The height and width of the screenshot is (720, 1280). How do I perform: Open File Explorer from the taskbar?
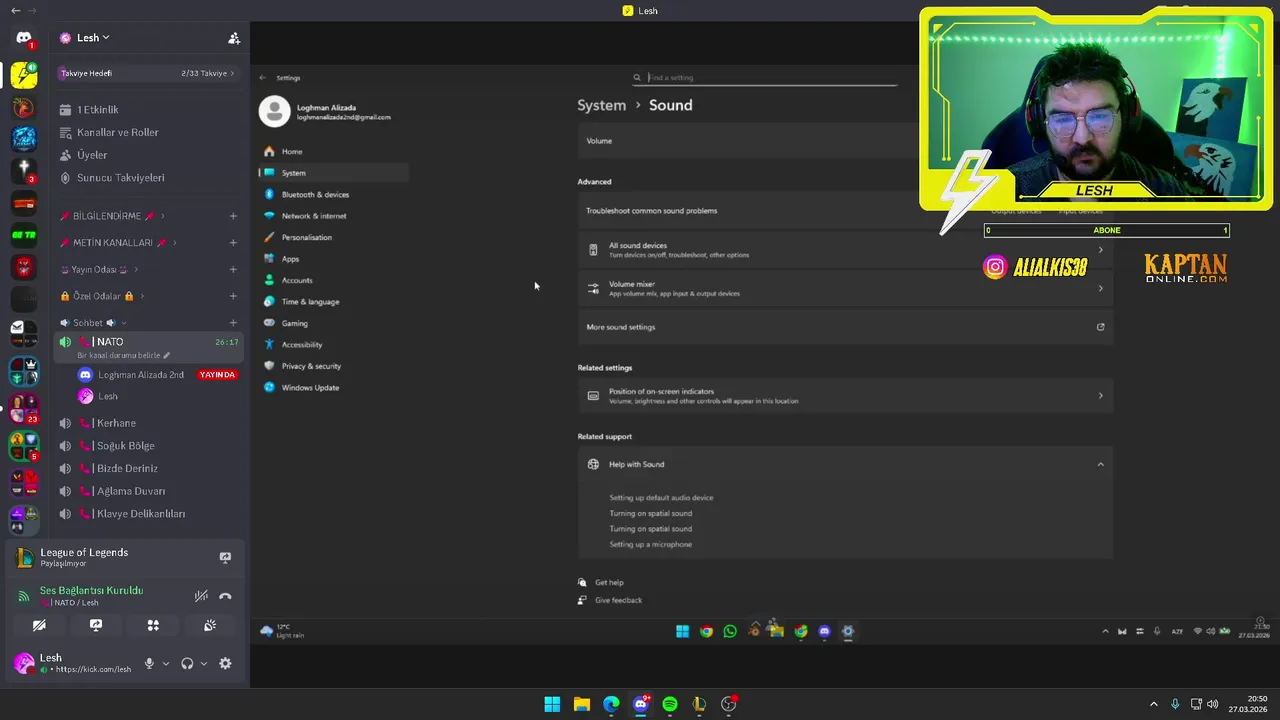click(x=582, y=704)
